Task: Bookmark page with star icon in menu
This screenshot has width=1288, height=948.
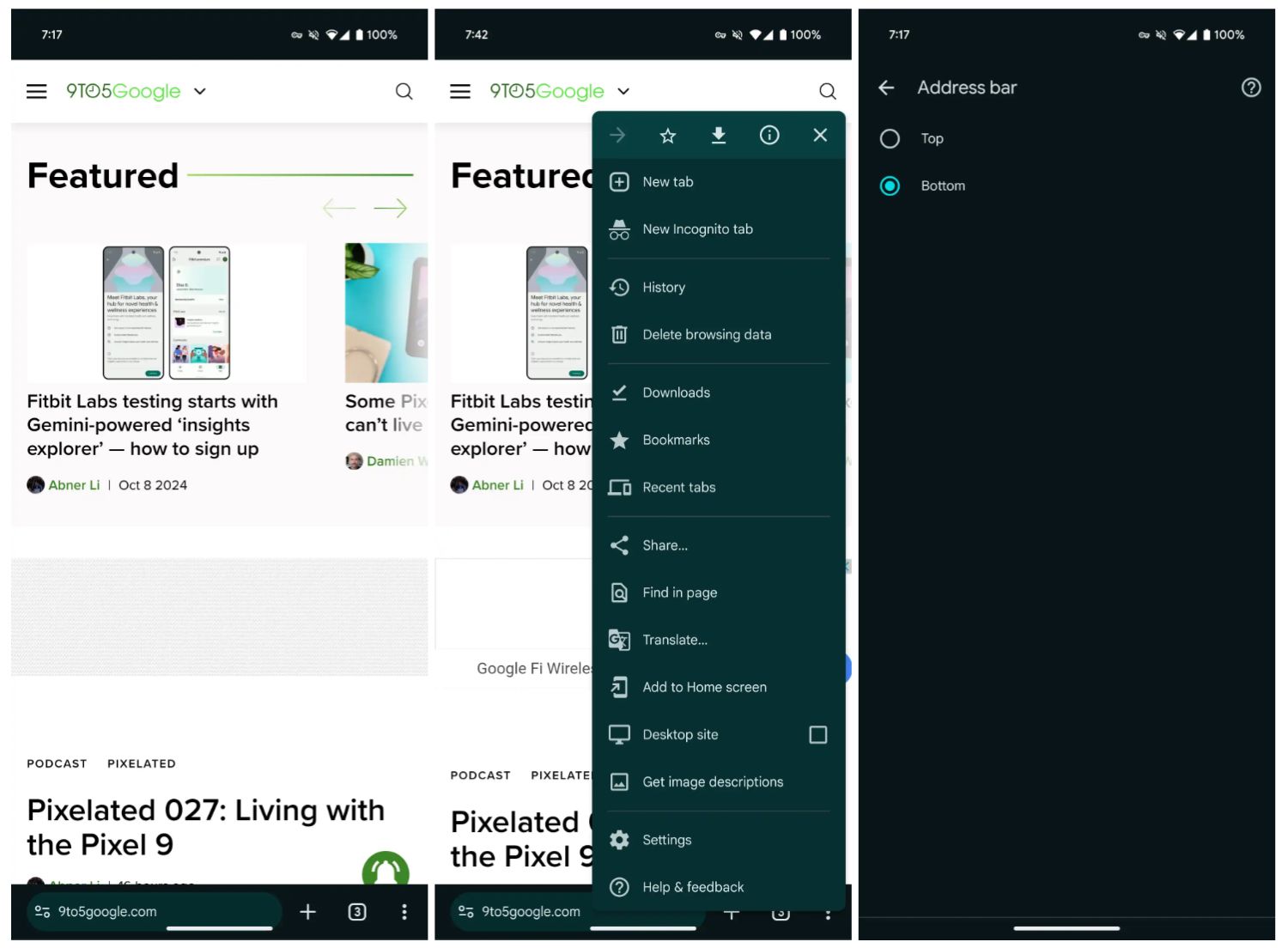Action: 667,136
